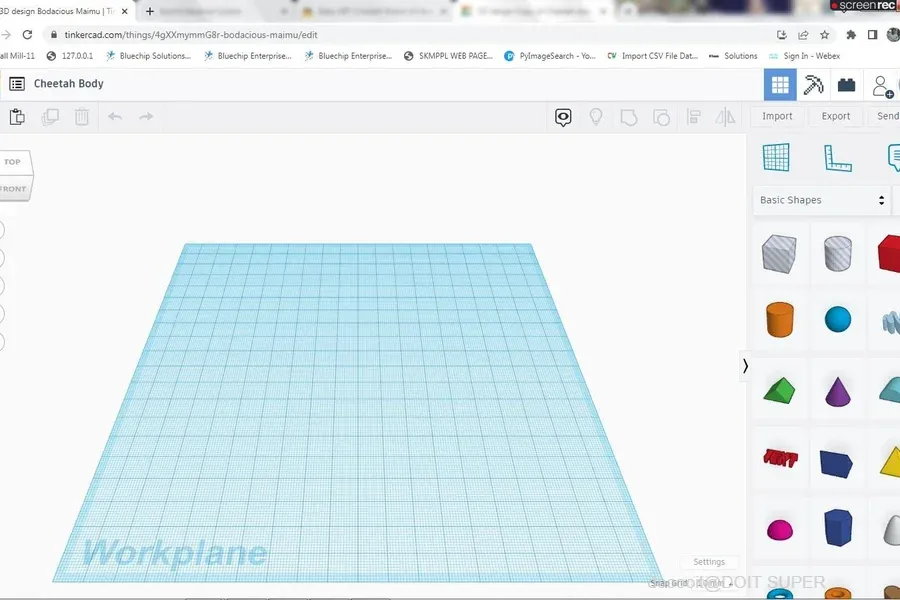
Task: Invite a collaborator via person-plus icon
Action: tap(882, 86)
